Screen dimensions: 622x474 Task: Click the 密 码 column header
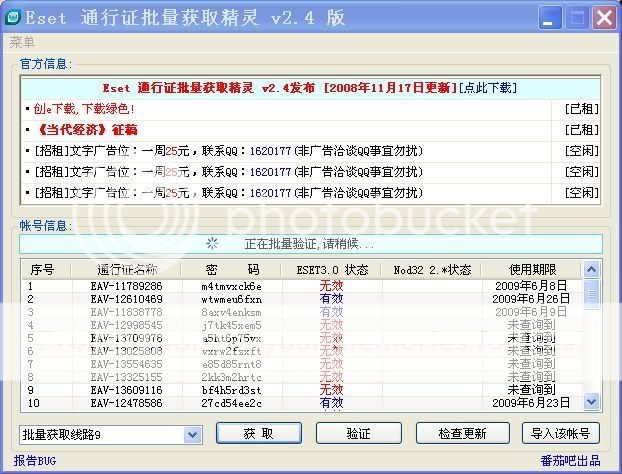[x=232, y=270]
